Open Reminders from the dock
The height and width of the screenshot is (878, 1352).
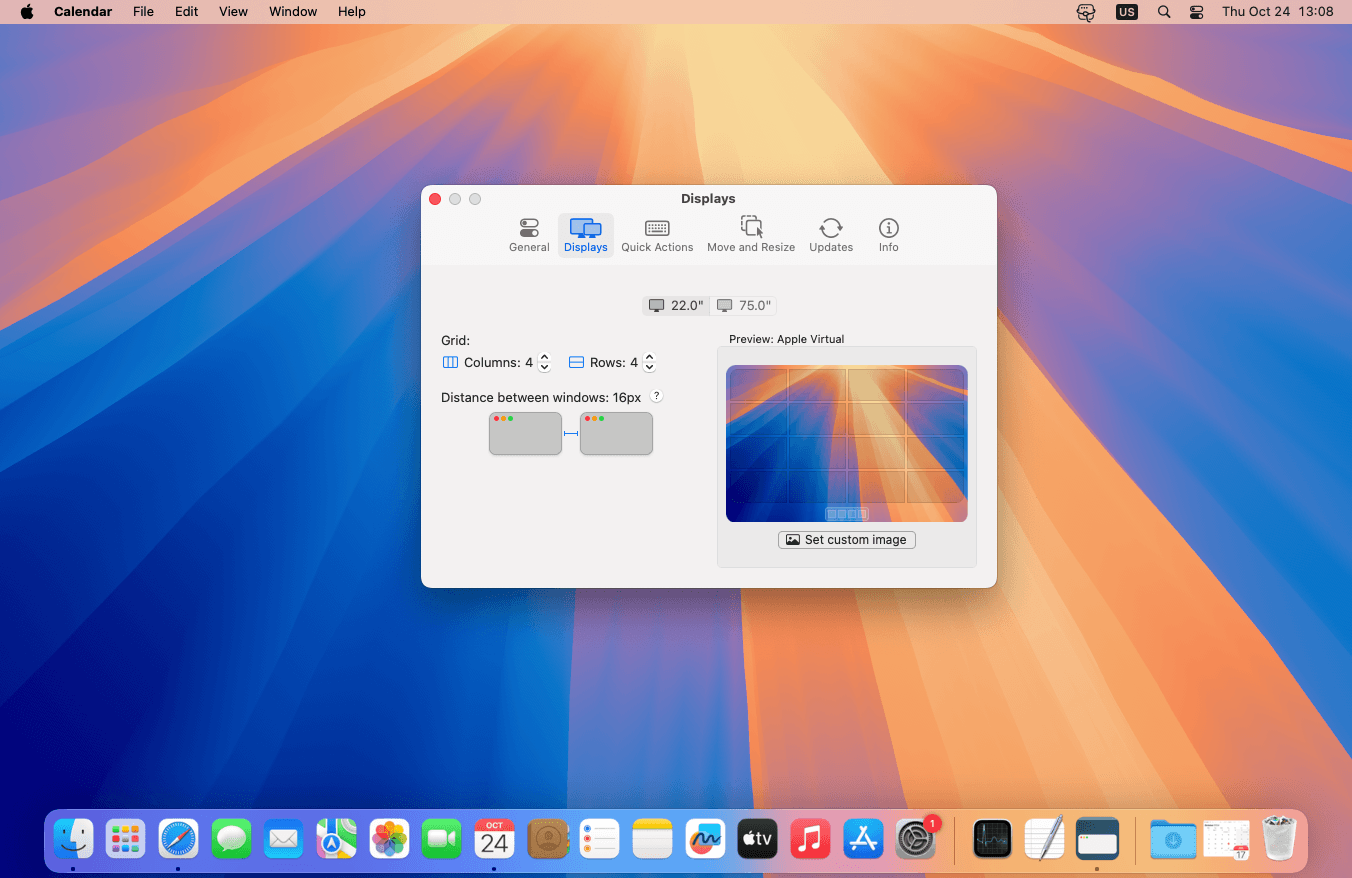coord(600,839)
